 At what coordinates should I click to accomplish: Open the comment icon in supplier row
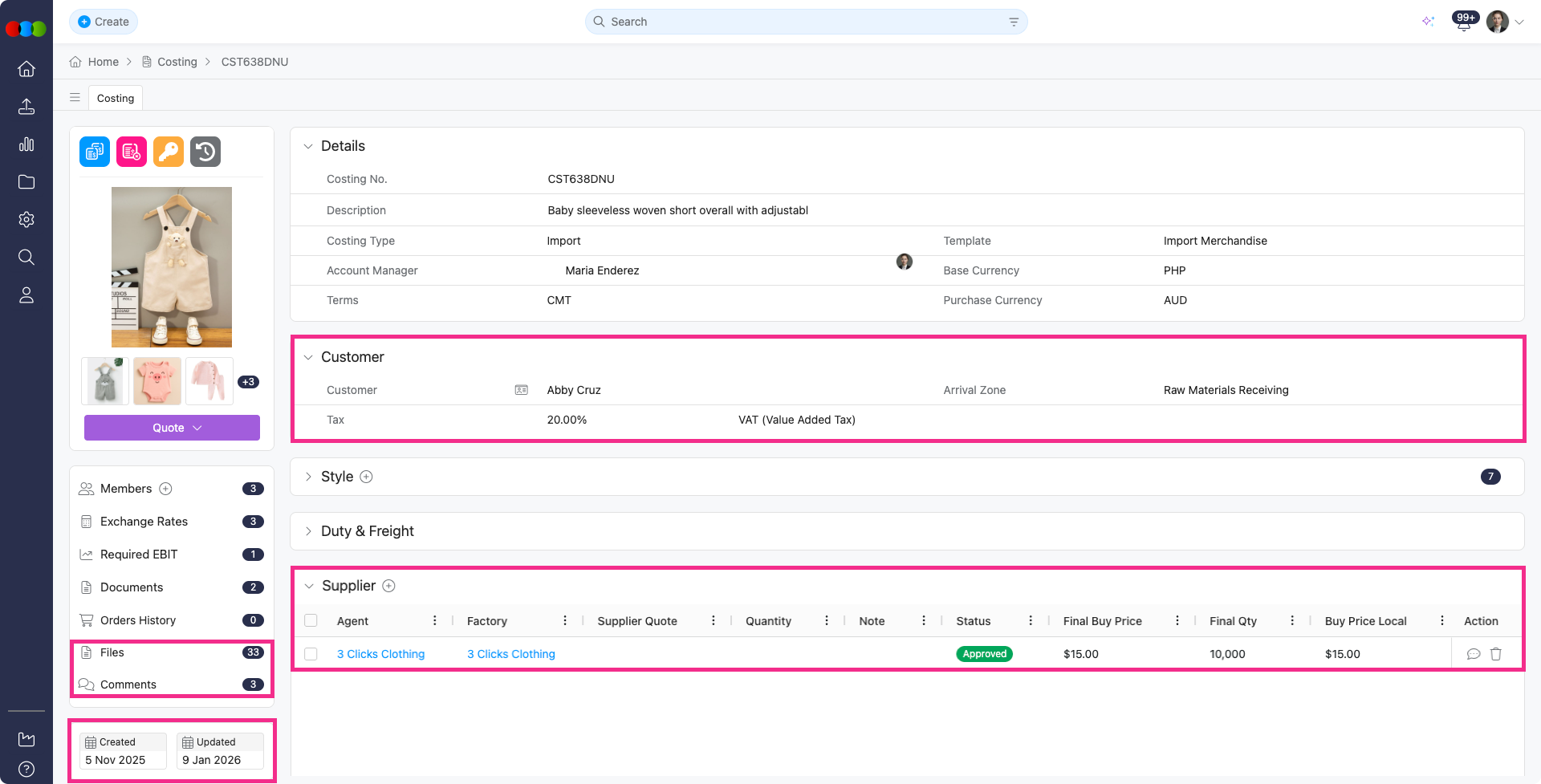(x=1474, y=654)
